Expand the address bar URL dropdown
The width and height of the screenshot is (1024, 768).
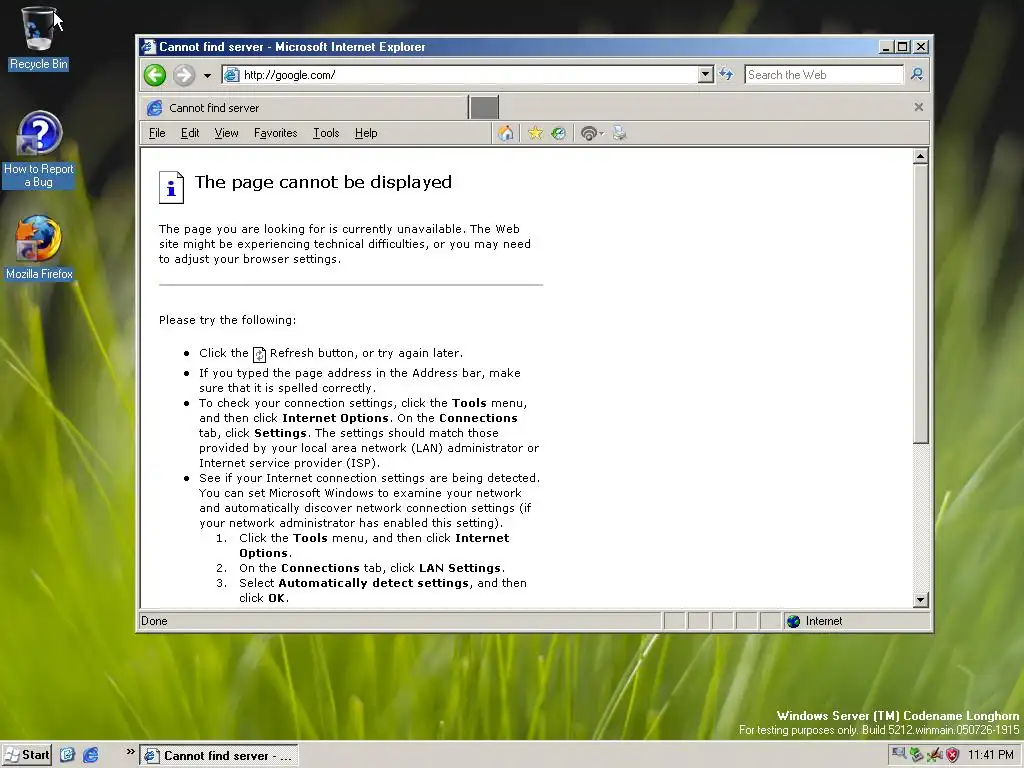pyautogui.click(x=705, y=75)
